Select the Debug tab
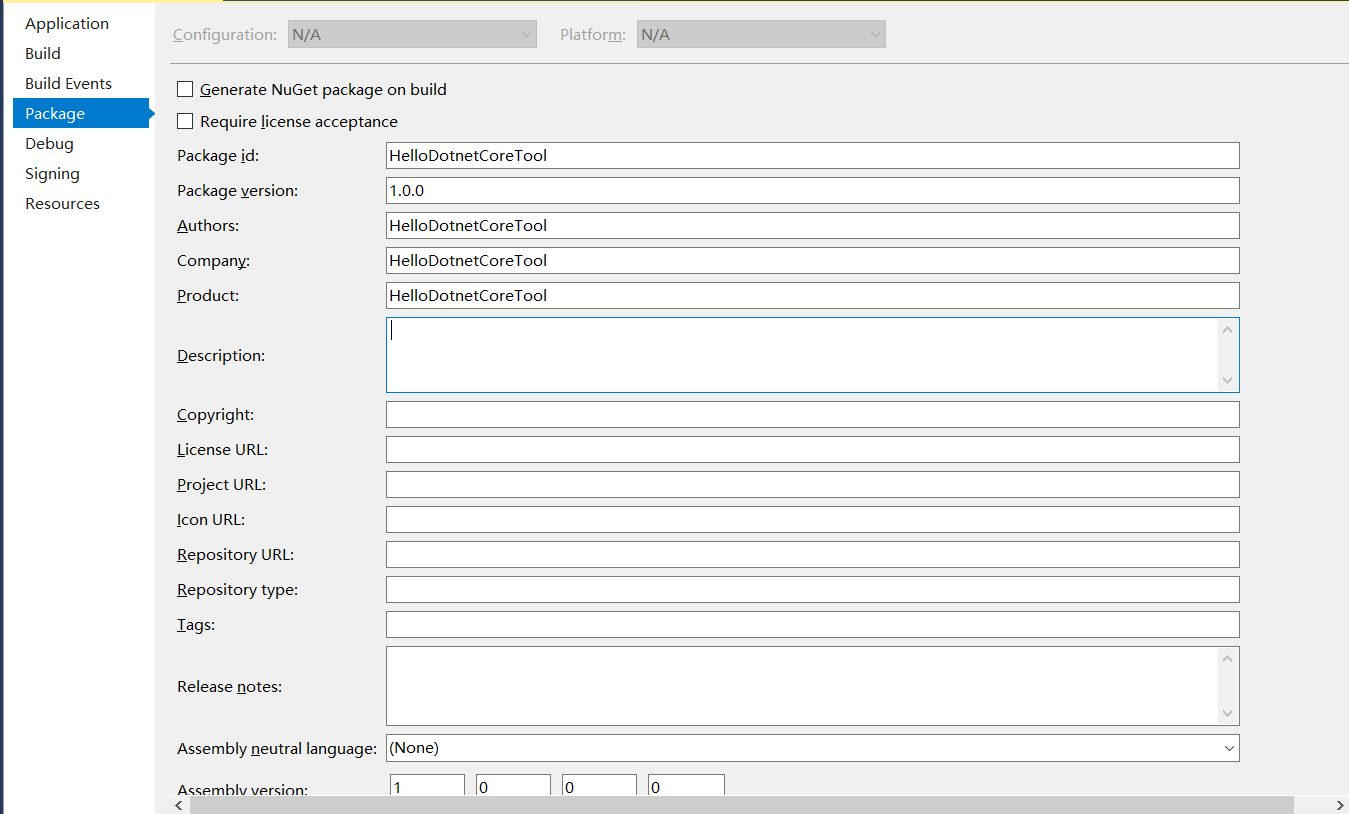Screen dimensions: 1349x814 pos(49,144)
